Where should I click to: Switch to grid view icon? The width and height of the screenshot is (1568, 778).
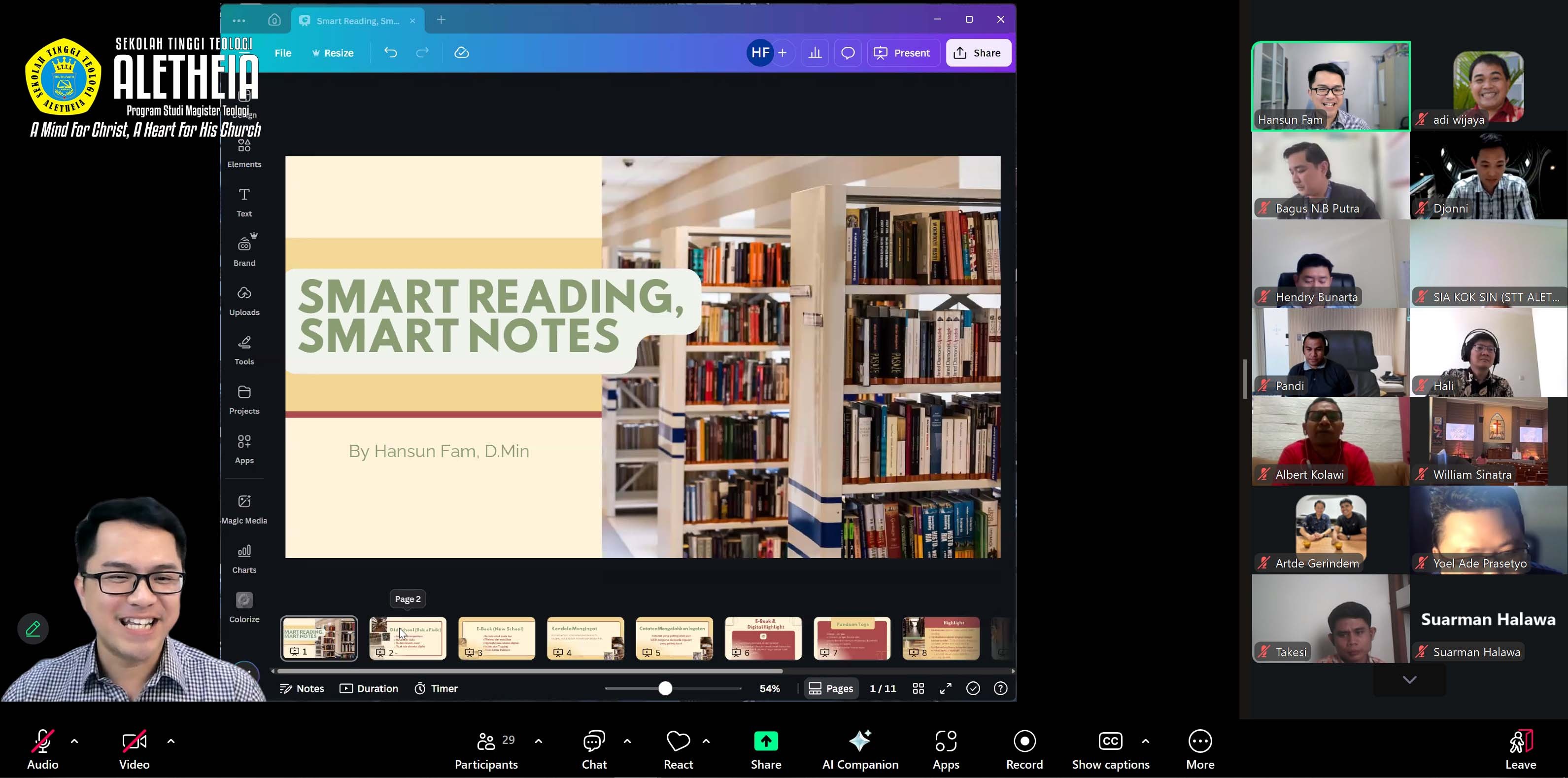[x=918, y=688]
